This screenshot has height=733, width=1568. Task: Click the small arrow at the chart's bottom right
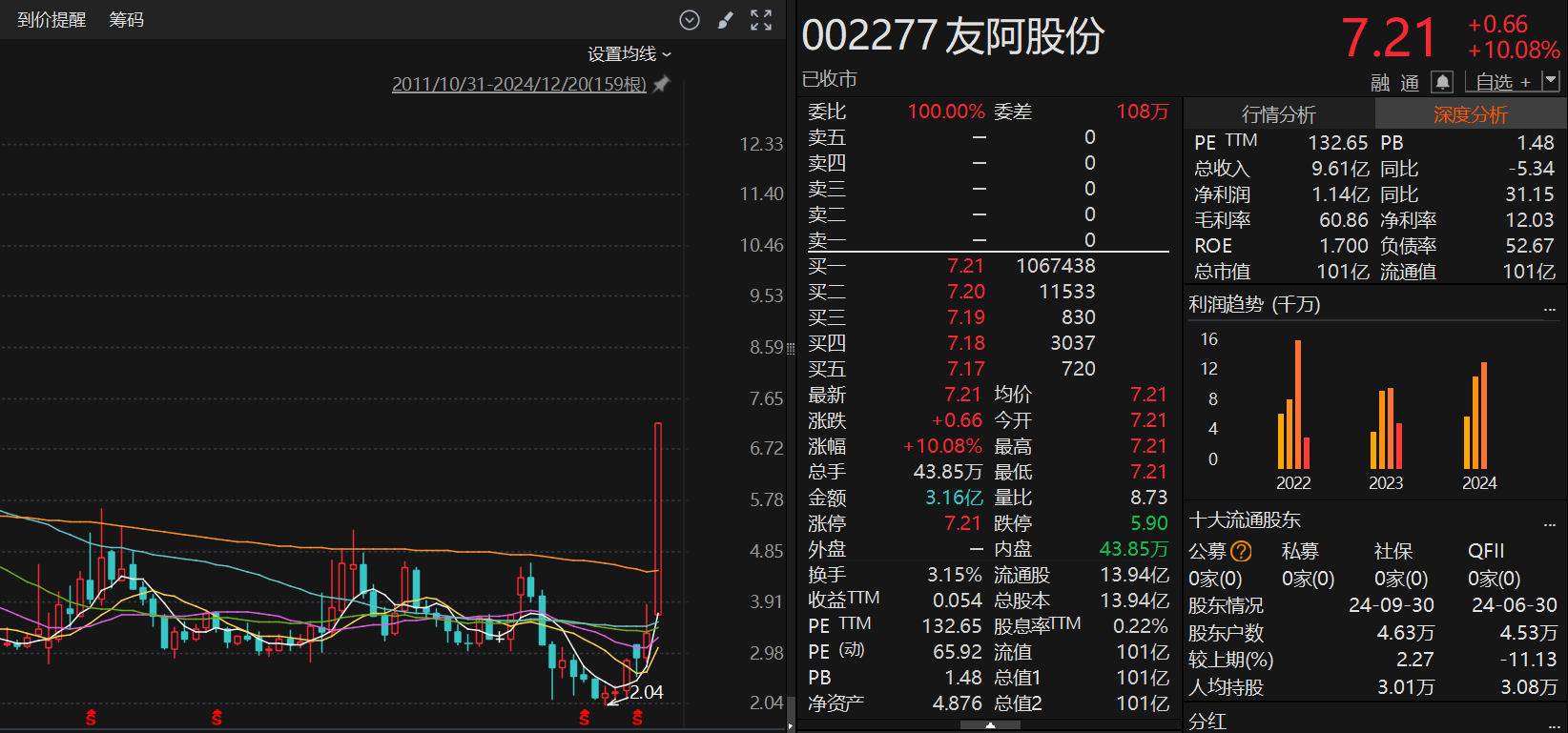[790, 726]
